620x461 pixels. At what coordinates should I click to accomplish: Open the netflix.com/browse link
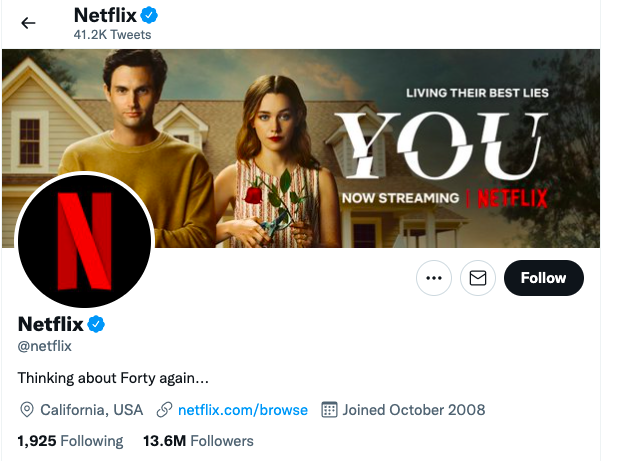click(242, 410)
